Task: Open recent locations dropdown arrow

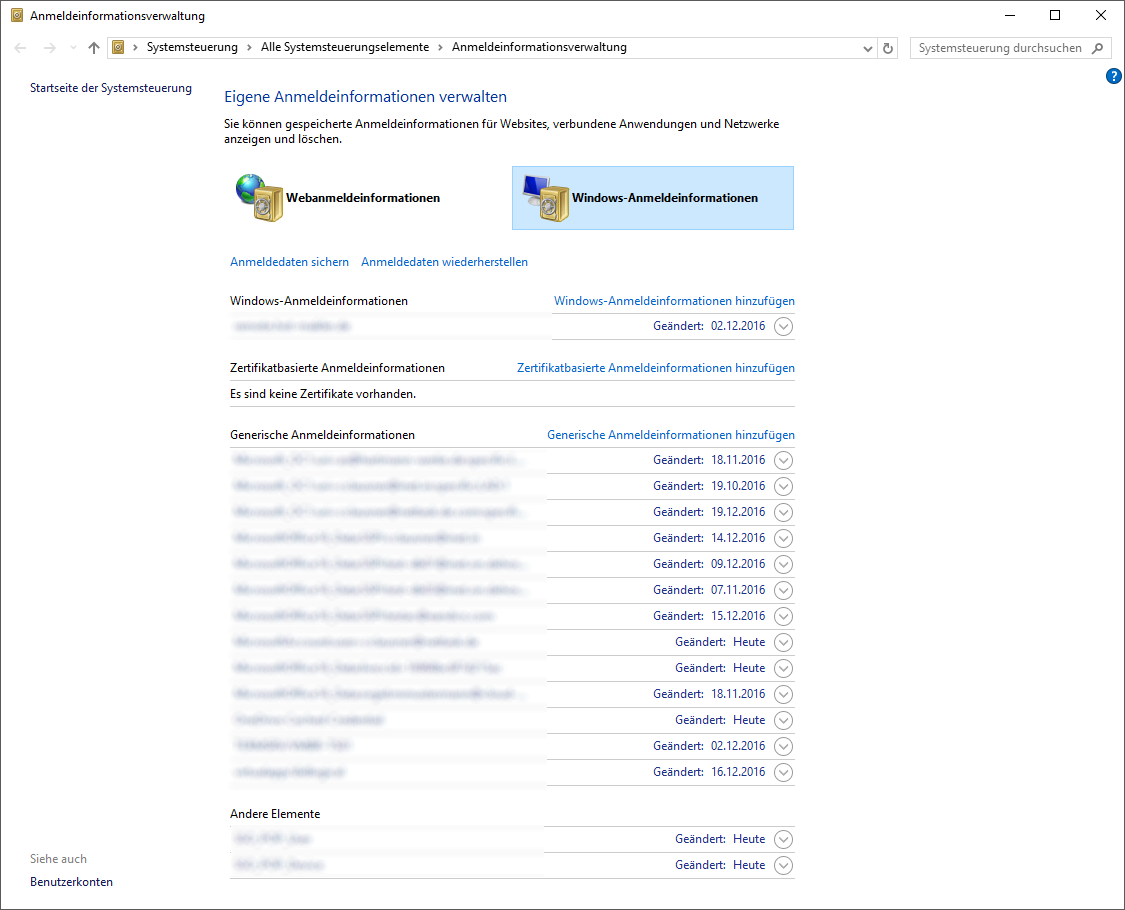Action: click(x=72, y=48)
